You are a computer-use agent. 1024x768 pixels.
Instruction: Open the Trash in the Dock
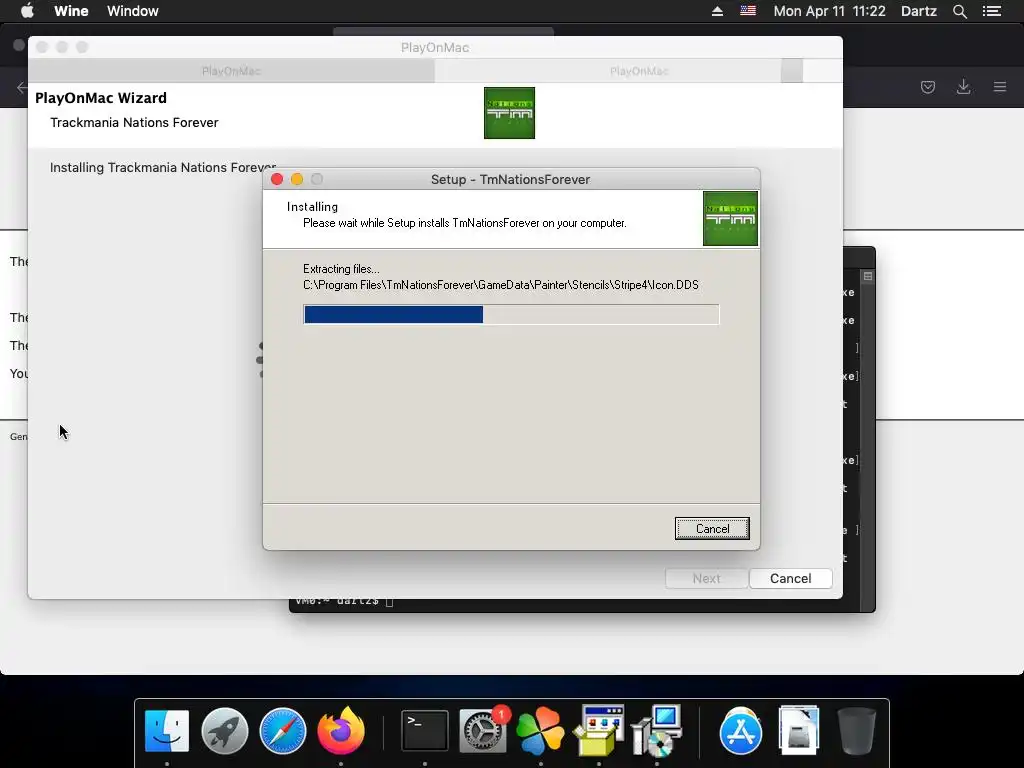[x=856, y=730]
